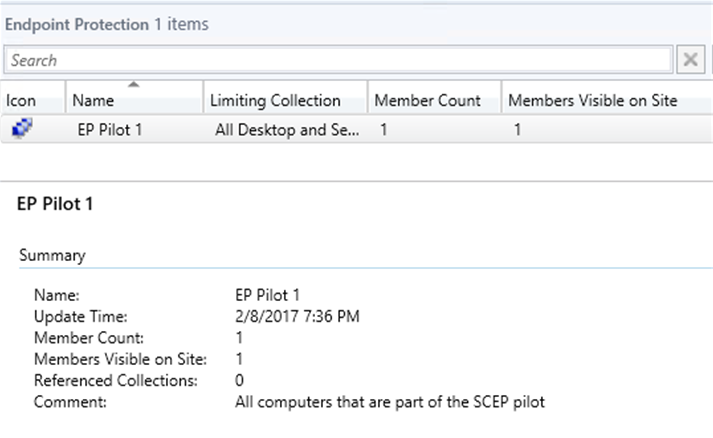Image resolution: width=713 pixels, height=438 pixels.
Task: Click the Summary section label
Action: click(x=52, y=255)
